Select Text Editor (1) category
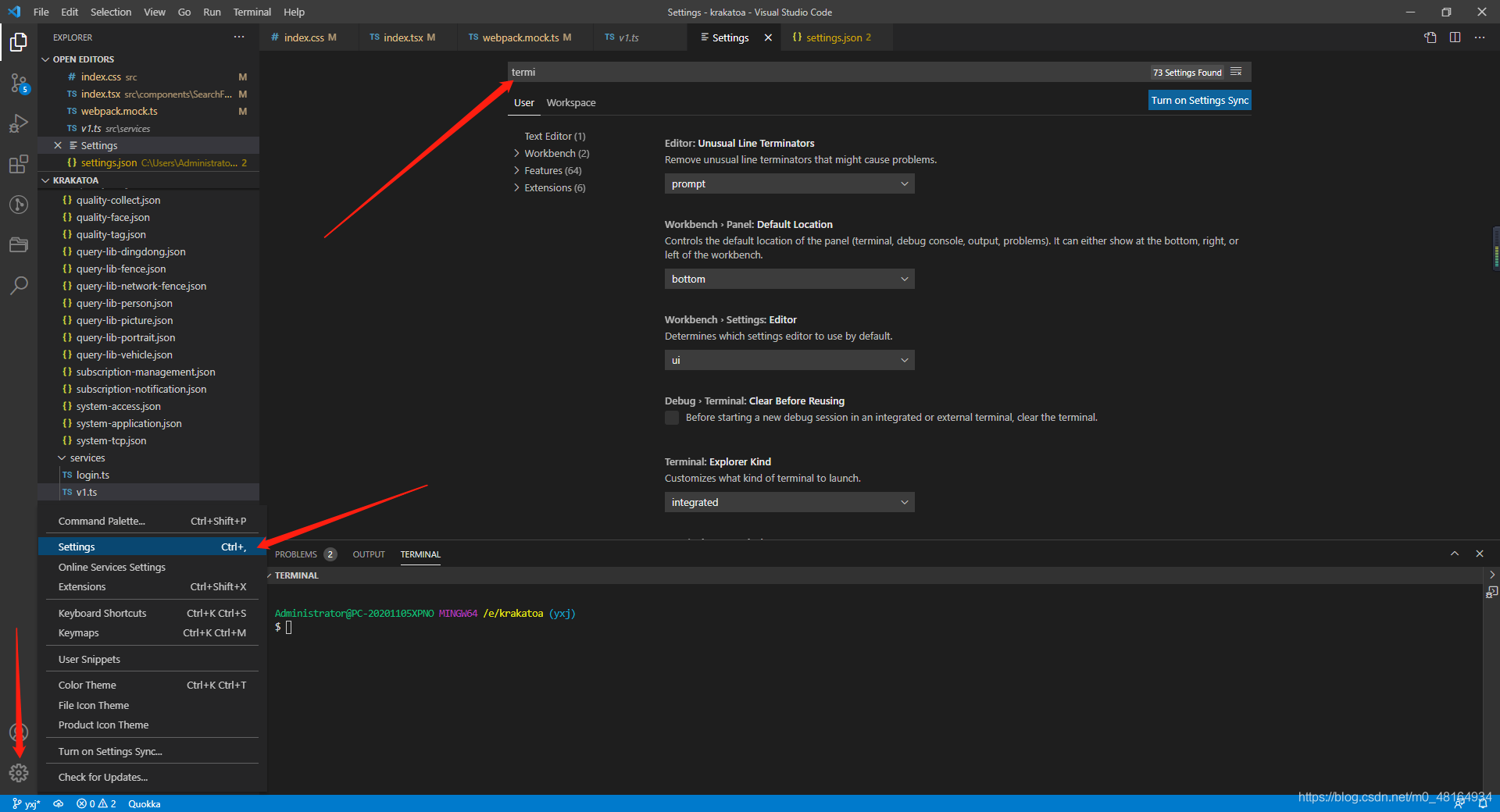 click(555, 136)
